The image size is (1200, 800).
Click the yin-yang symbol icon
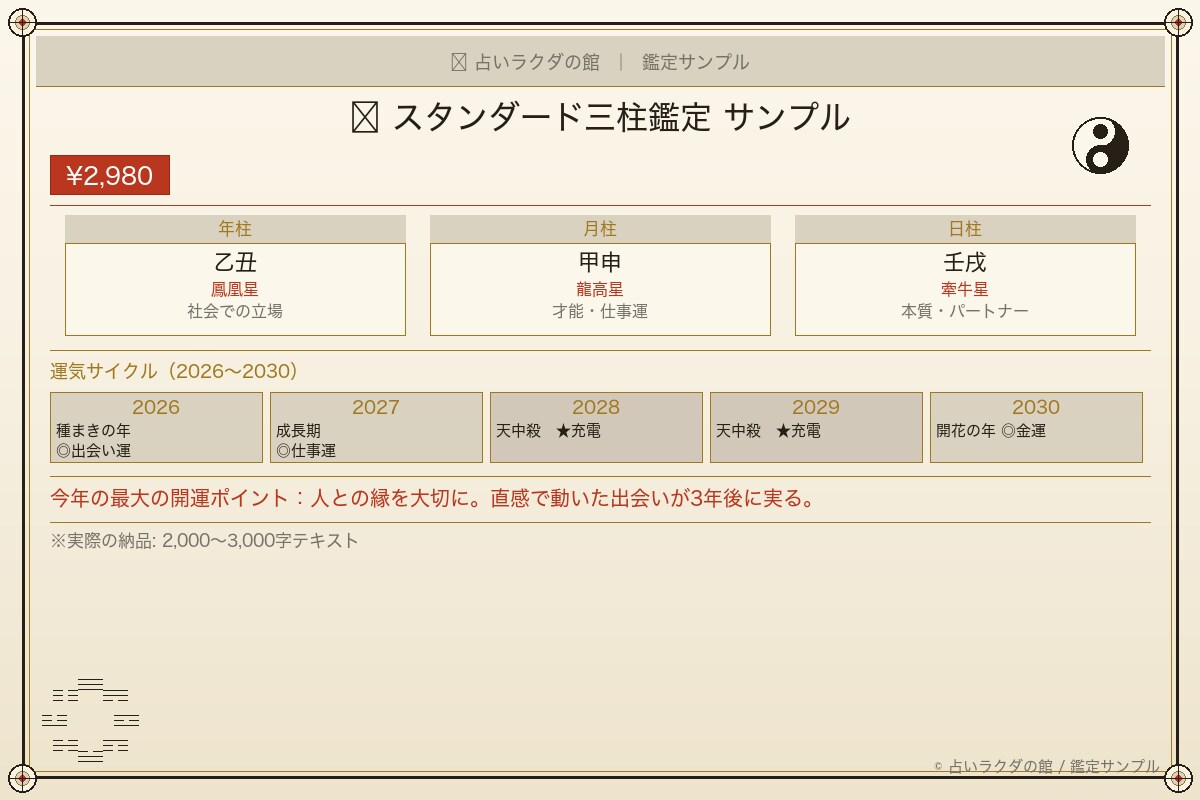(1100, 146)
